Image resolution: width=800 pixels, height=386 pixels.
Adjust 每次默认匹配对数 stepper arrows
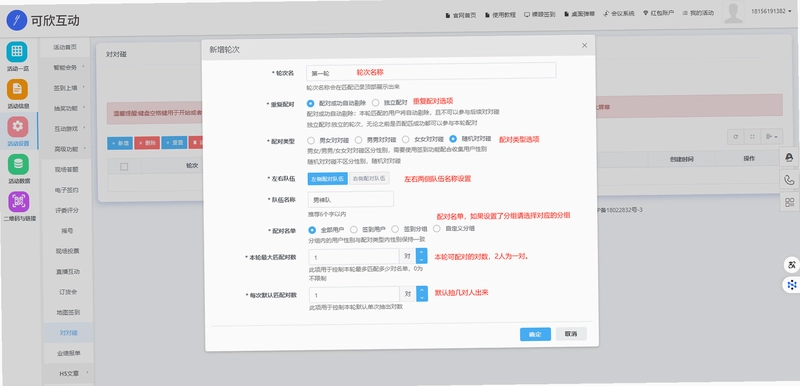click(x=421, y=294)
